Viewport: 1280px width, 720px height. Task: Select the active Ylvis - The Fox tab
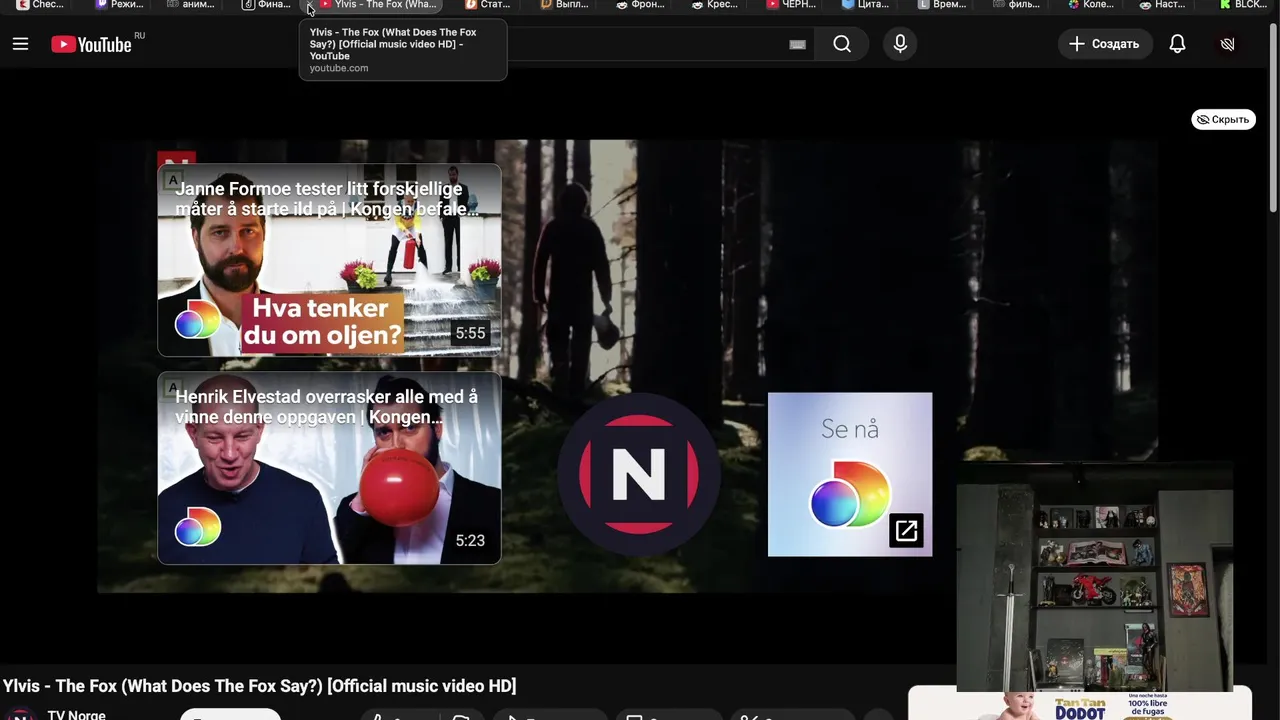(x=380, y=5)
